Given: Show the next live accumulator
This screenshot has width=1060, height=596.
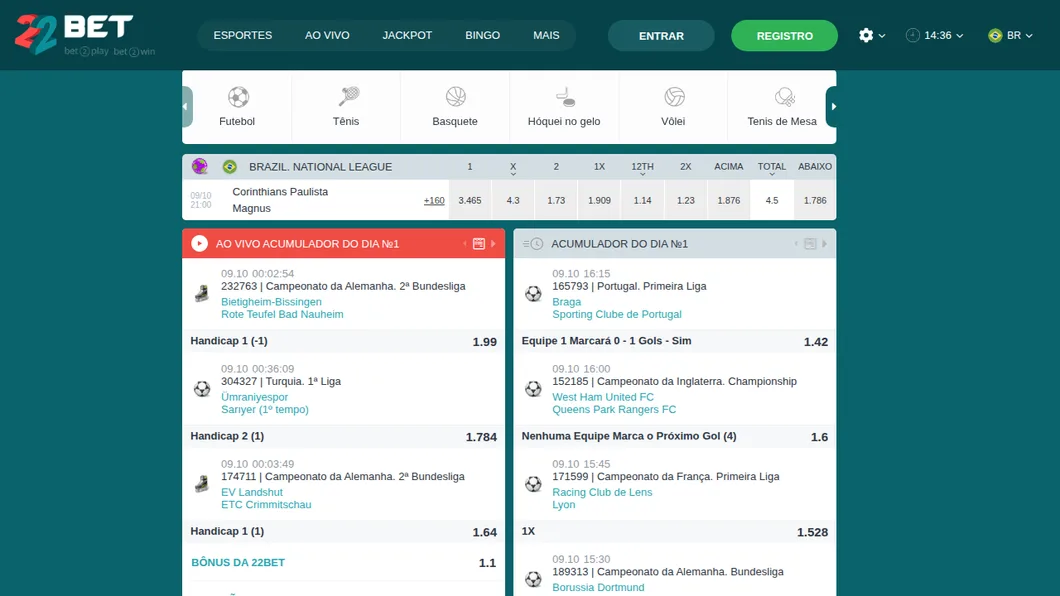Looking at the screenshot, I should [493, 243].
